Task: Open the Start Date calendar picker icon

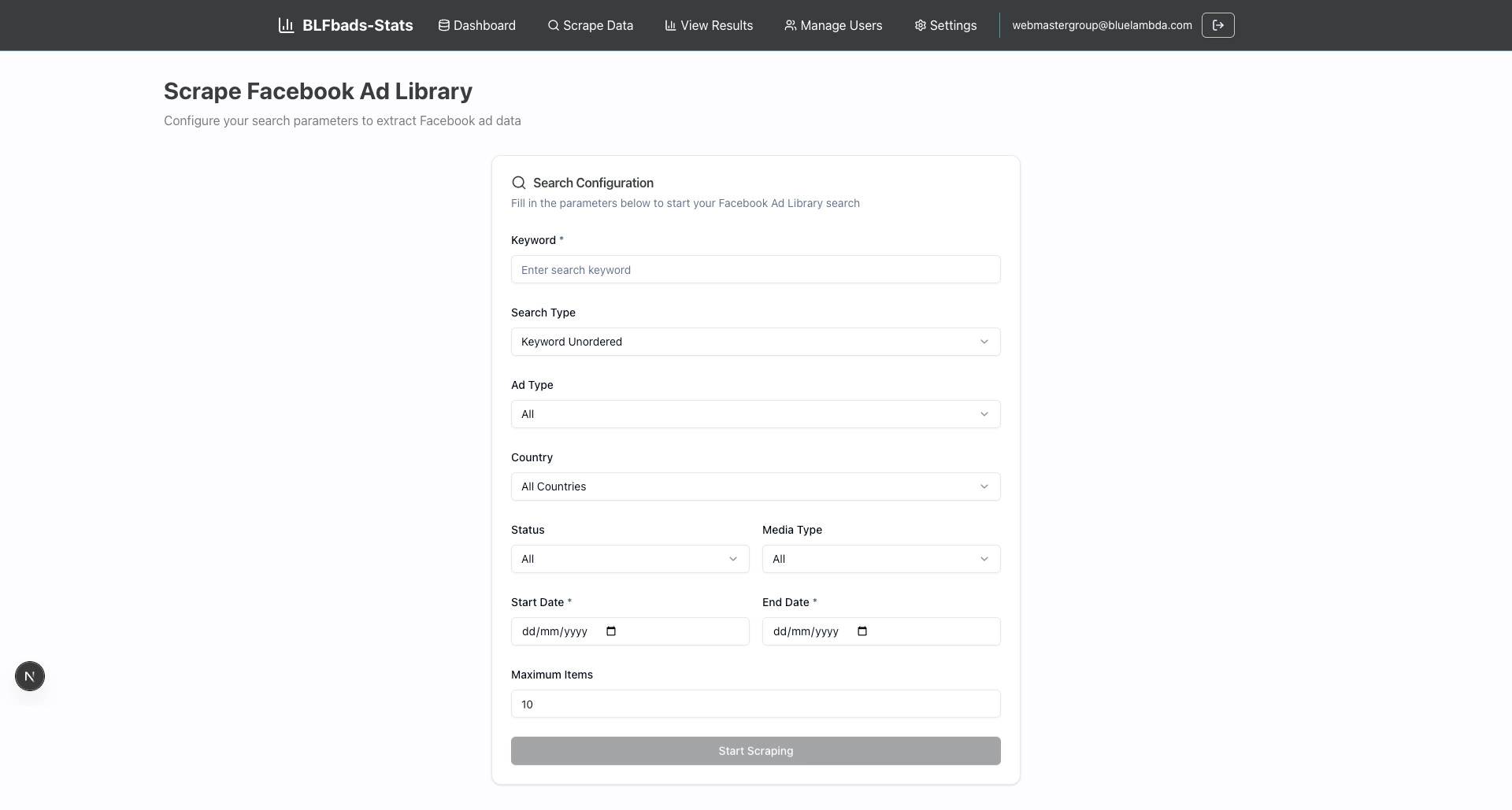Action: click(611, 631)
